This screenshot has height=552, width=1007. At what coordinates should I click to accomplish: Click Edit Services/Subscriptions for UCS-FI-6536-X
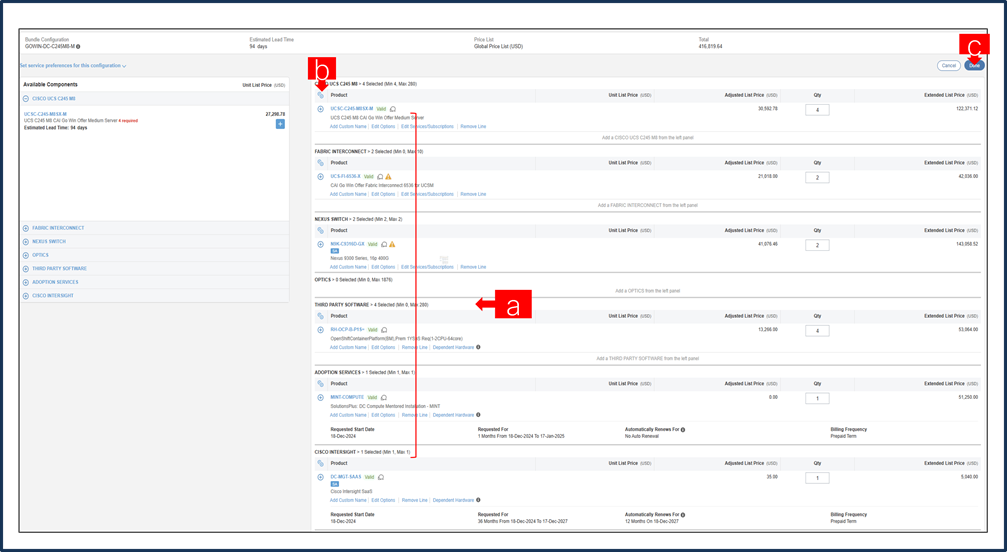pos(427,194)
